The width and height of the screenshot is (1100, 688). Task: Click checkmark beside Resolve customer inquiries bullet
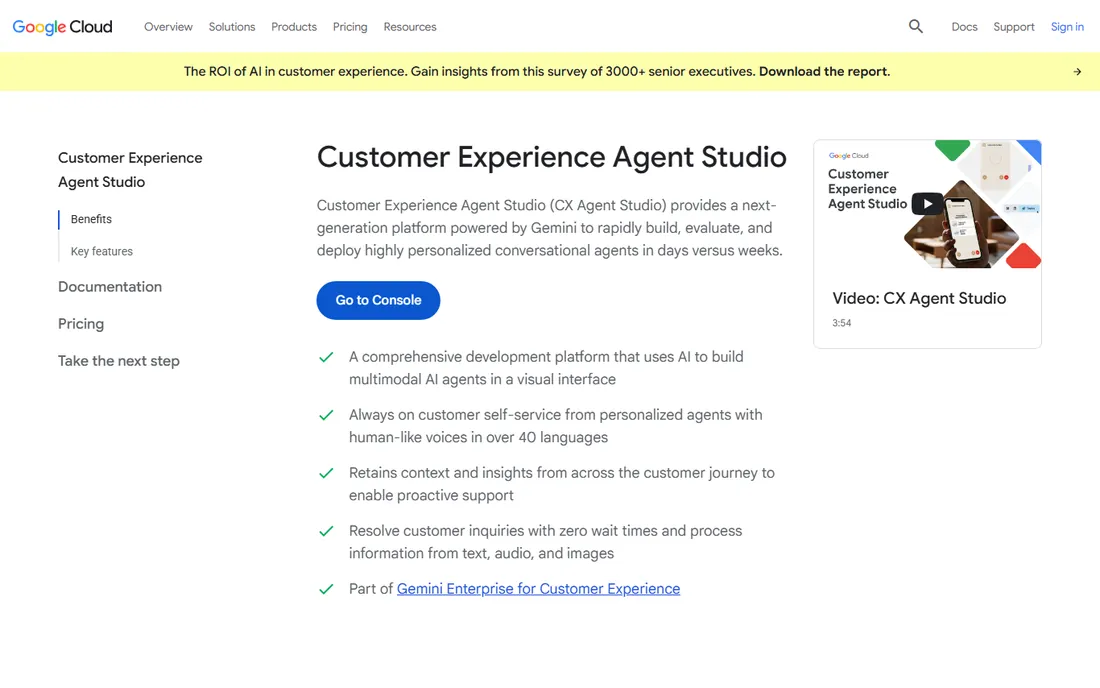[x=326, y=532]
